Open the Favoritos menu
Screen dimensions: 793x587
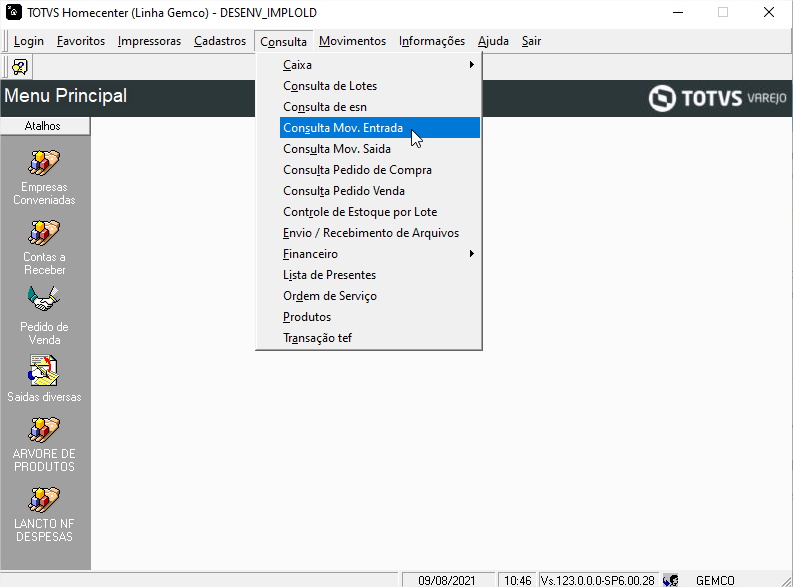[x=81, y=41]
